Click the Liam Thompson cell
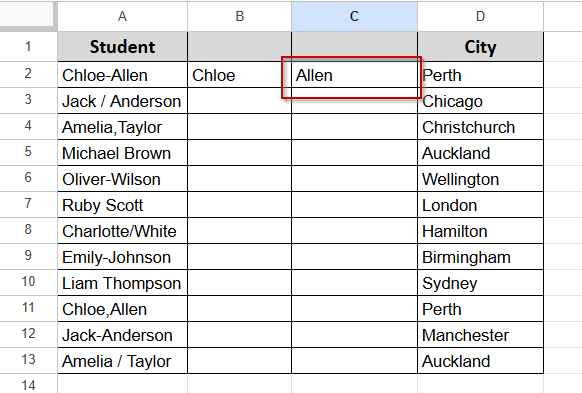 point(122,283)
